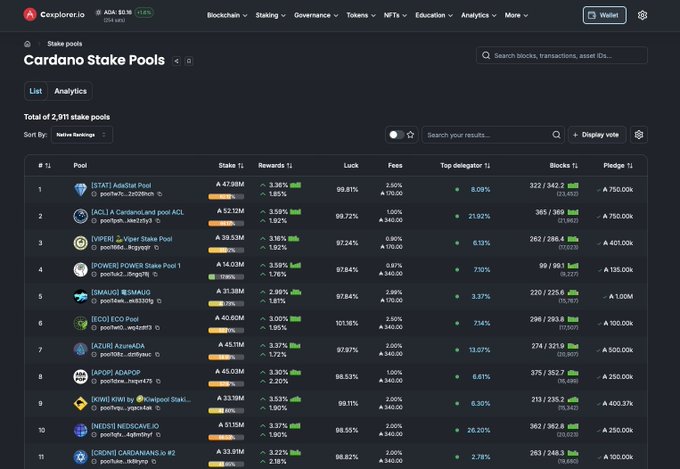680x469 pixels.
Task: Copy the POWER Stake Pool 1 ID
Action: click(155, 274)
